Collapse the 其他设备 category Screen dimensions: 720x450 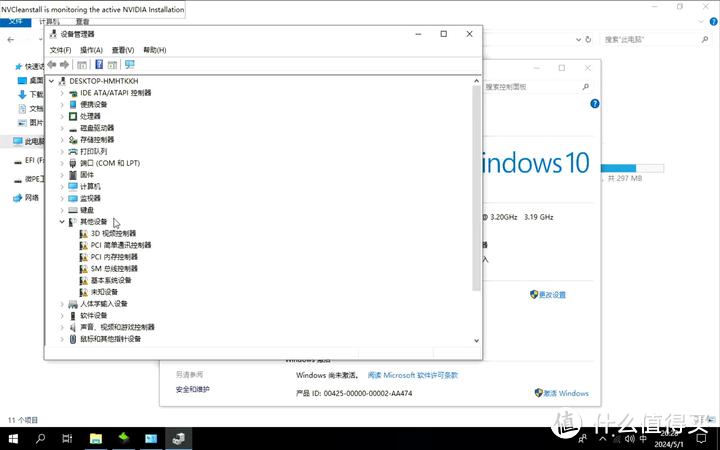click(x=62, y=222)
